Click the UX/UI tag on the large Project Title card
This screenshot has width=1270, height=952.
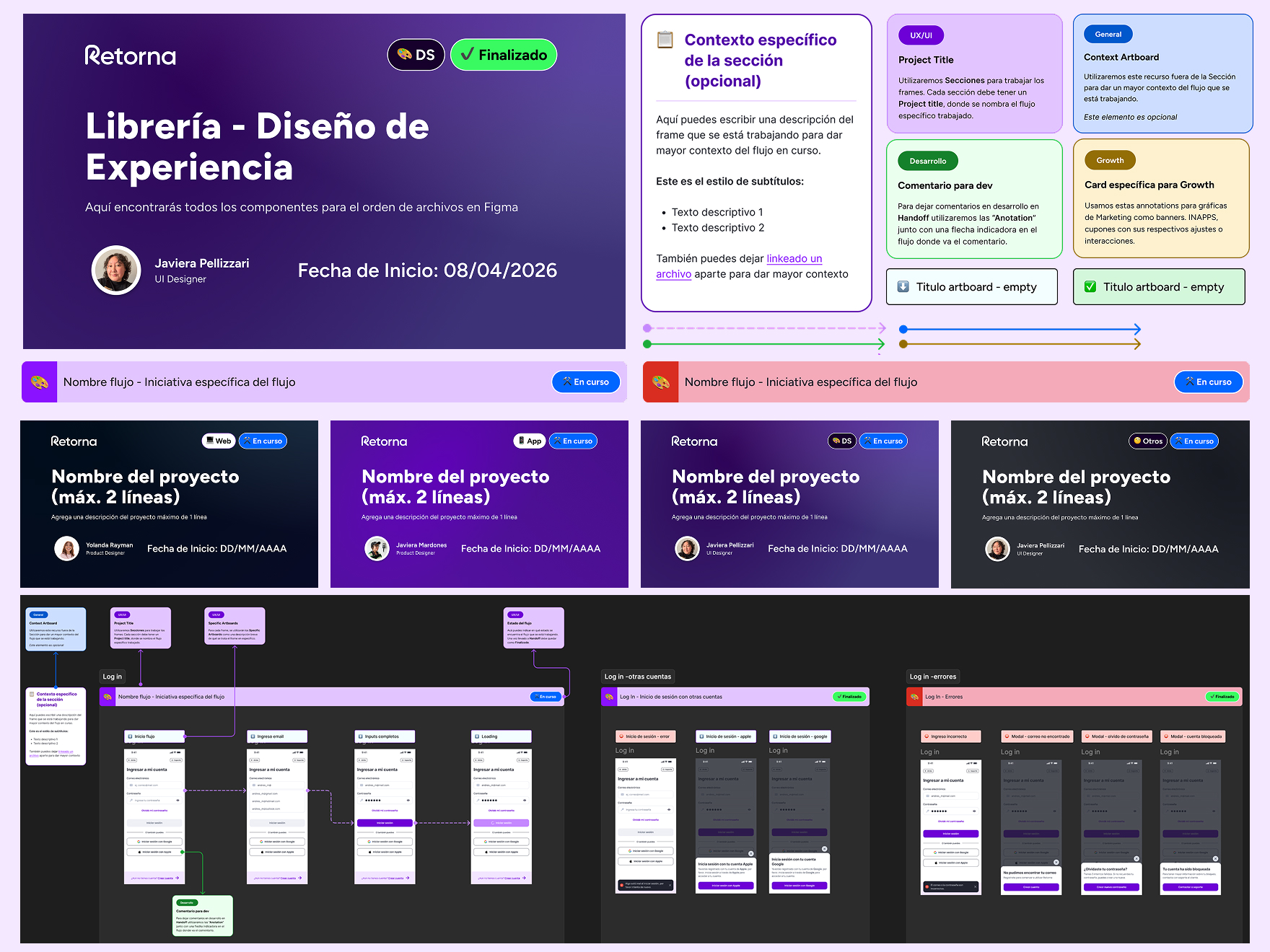click(x=921, y=35)
